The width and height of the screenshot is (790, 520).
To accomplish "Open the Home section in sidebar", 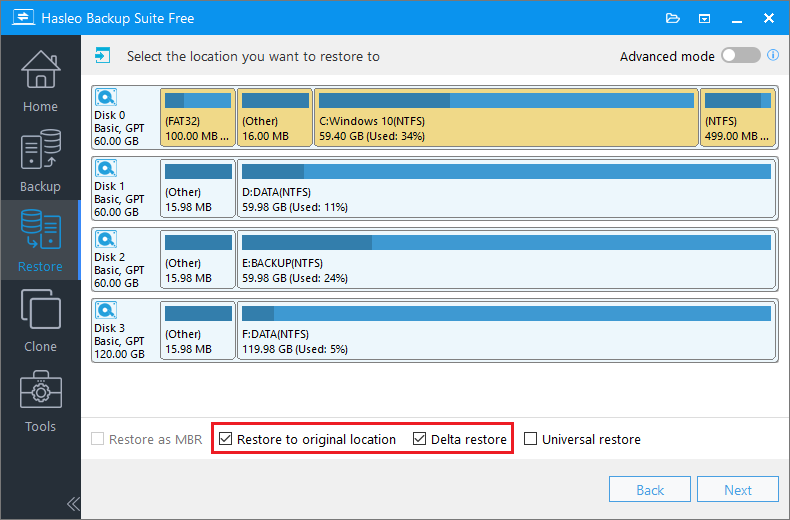I will [40, 82].
